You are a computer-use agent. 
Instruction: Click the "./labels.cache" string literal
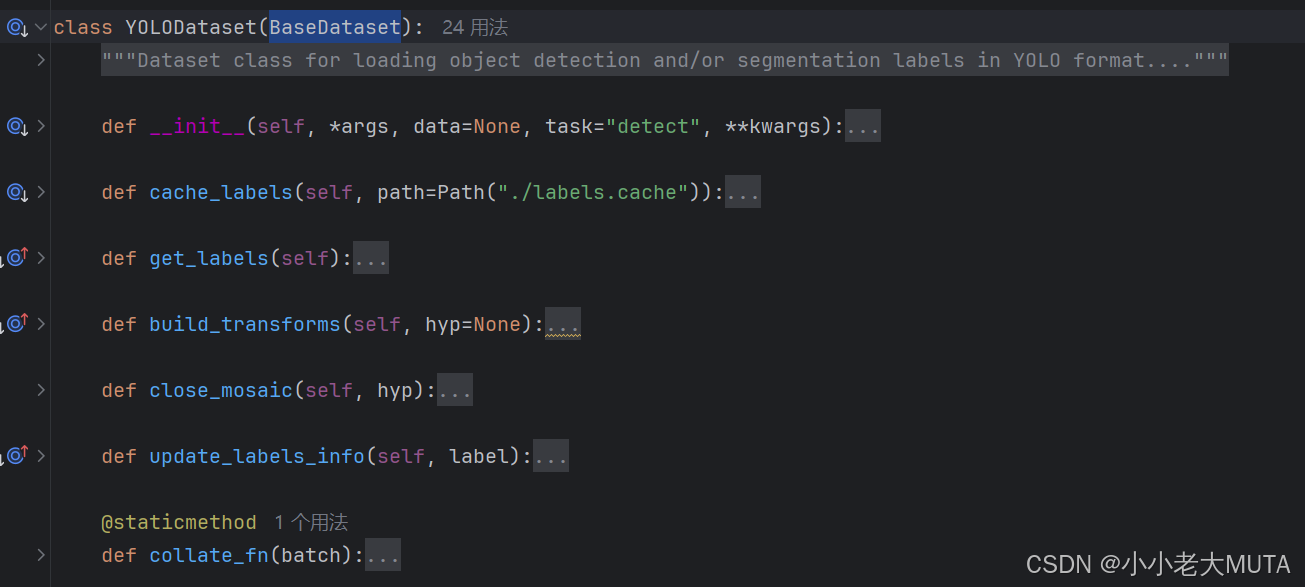coord(593,192)
